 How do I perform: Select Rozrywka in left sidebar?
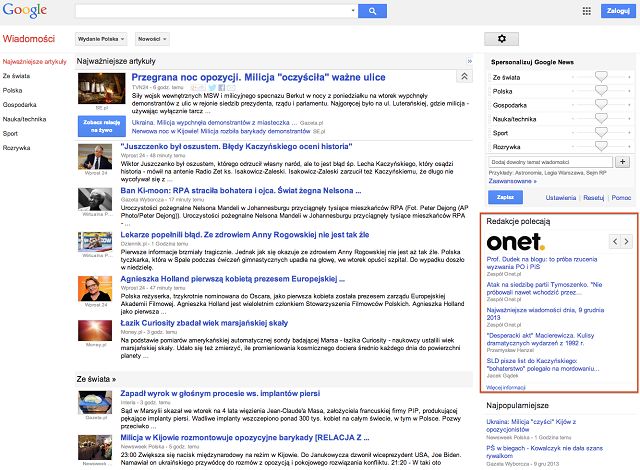(16, 148)
